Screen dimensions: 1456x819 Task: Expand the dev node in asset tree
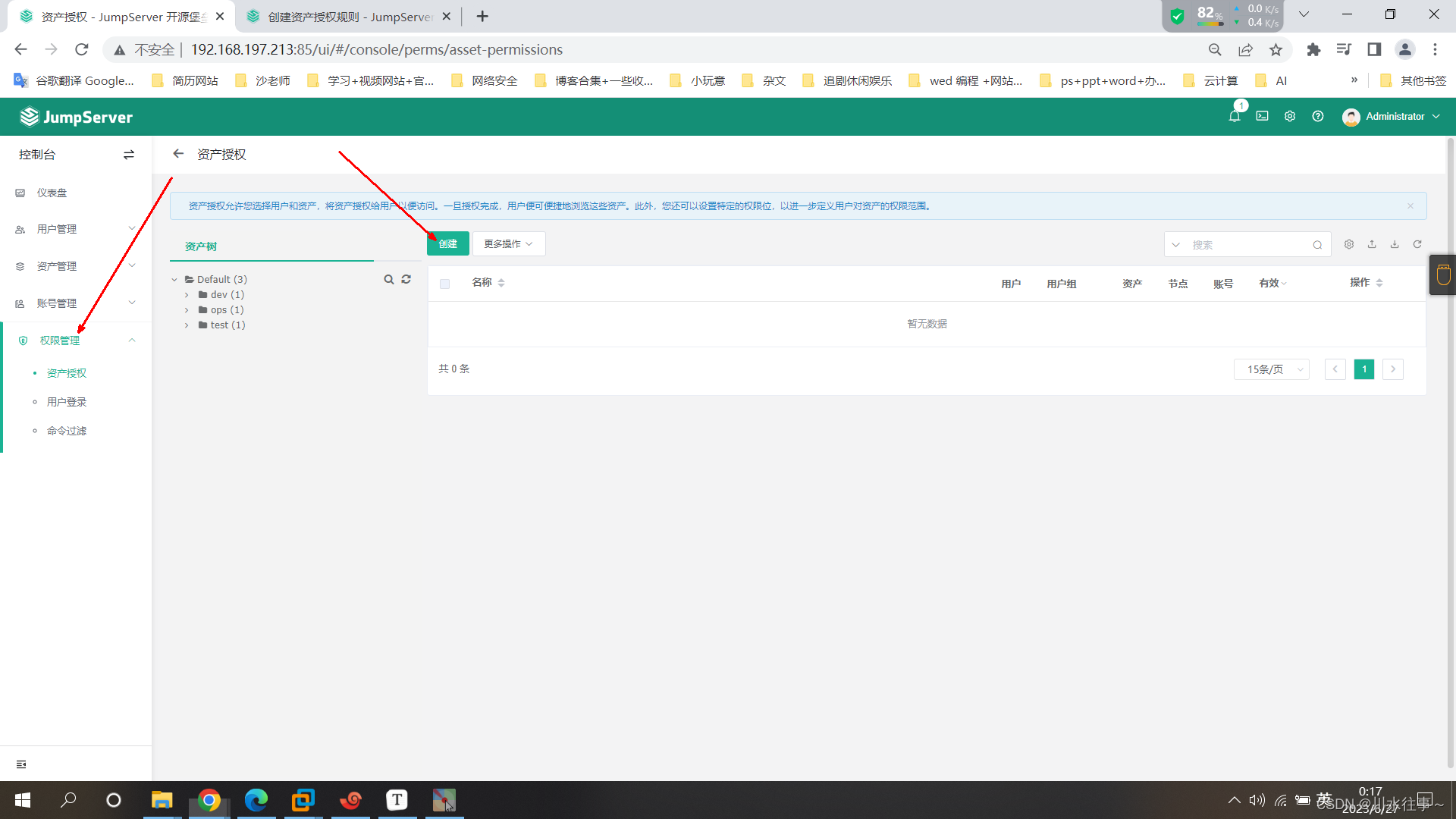187,295
